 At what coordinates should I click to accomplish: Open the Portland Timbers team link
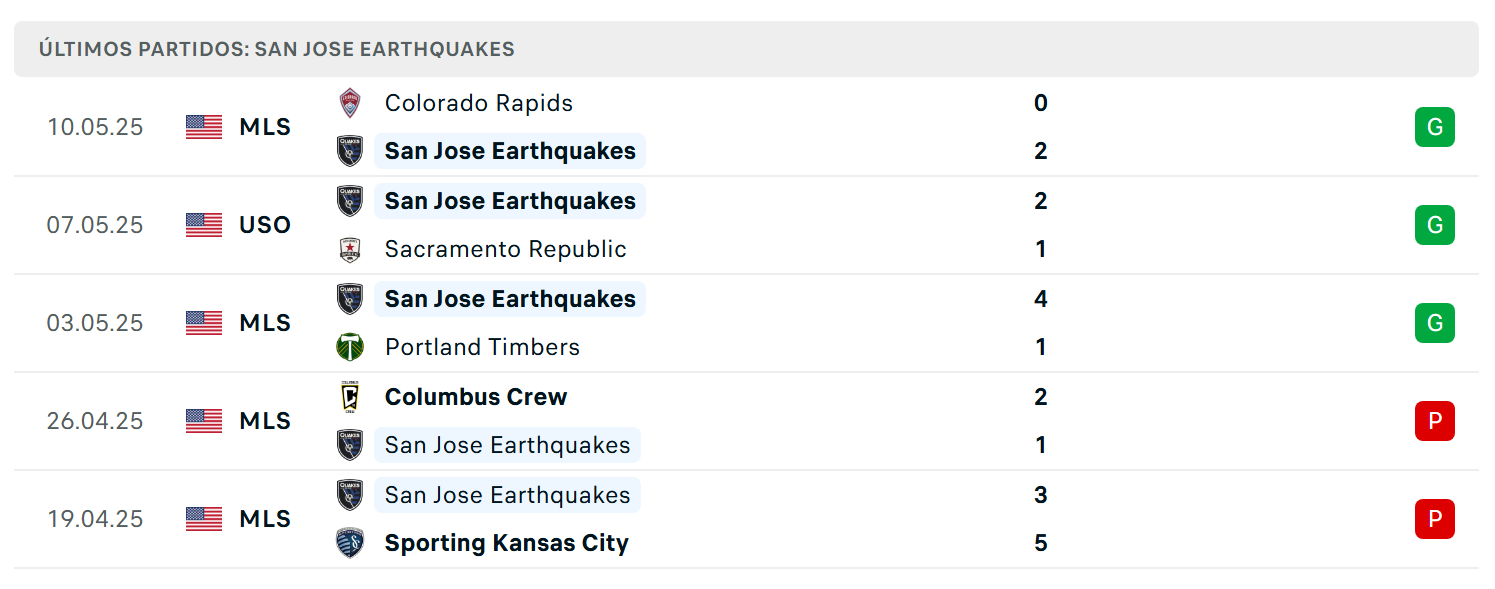[483, 347]
